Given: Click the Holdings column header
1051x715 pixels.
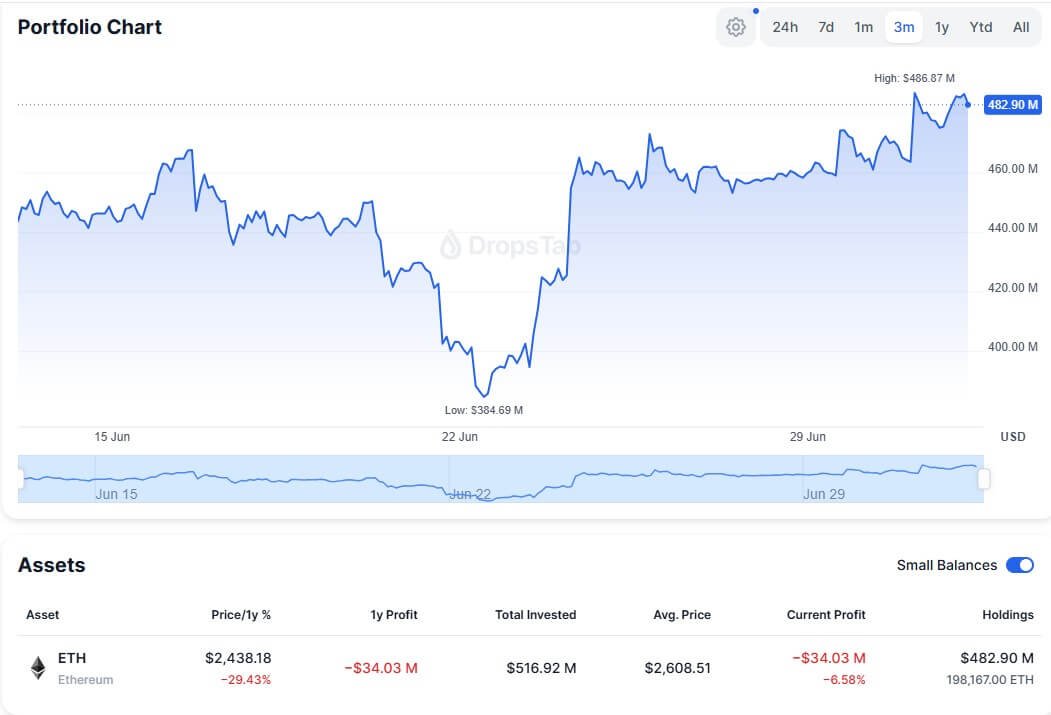Looking at the screenshot, I should [1007, 615].
